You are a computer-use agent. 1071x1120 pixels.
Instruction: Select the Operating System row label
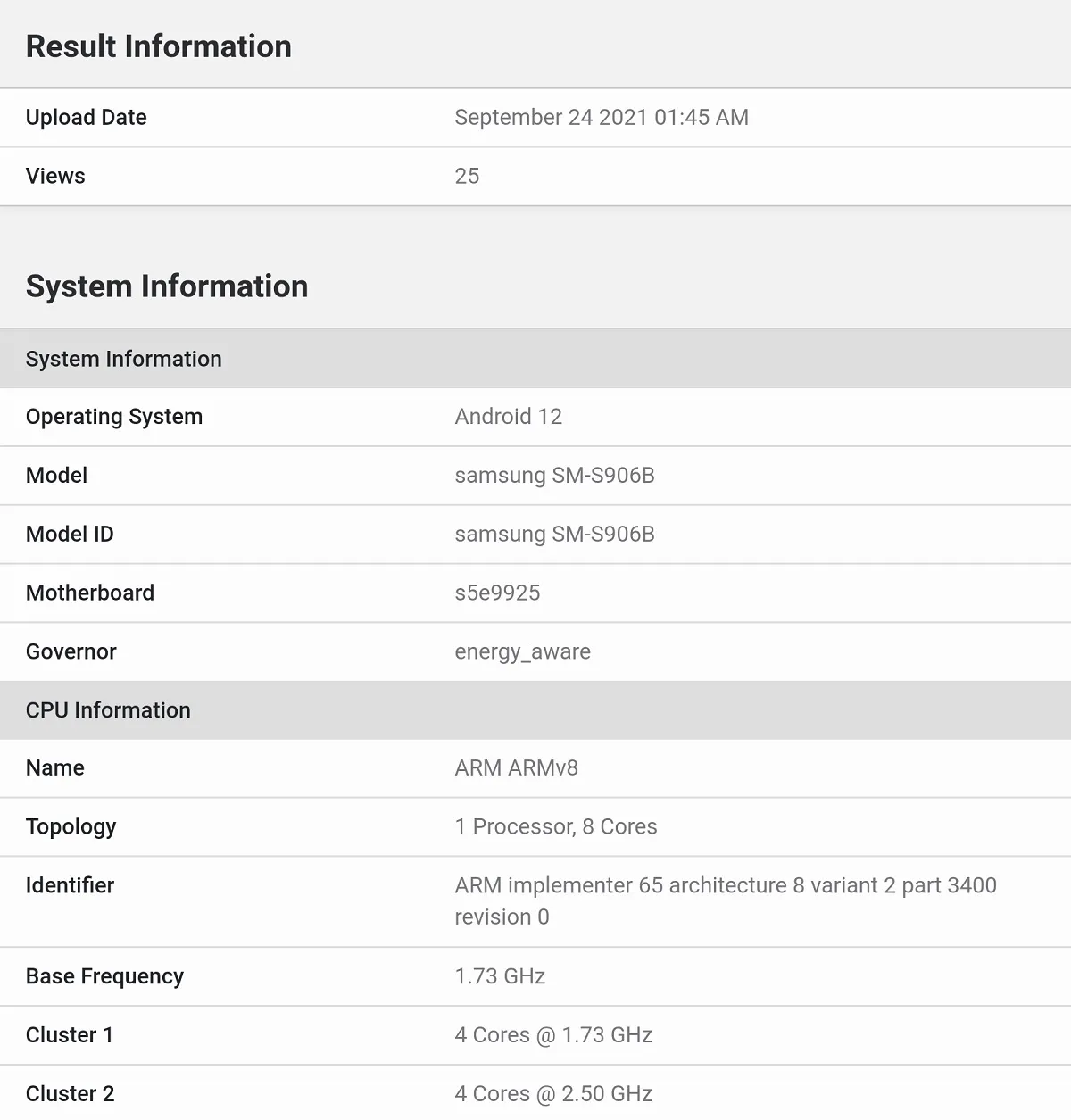pyautogui.click(x=114, y=417)
